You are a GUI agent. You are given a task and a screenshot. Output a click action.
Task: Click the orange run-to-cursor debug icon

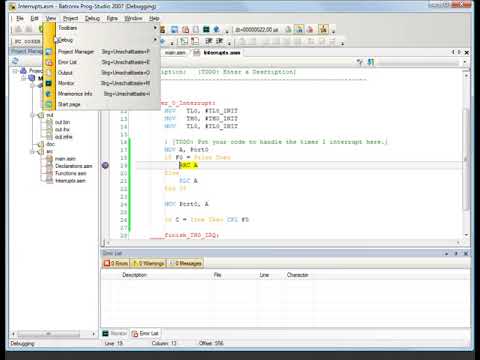[323, 30]
